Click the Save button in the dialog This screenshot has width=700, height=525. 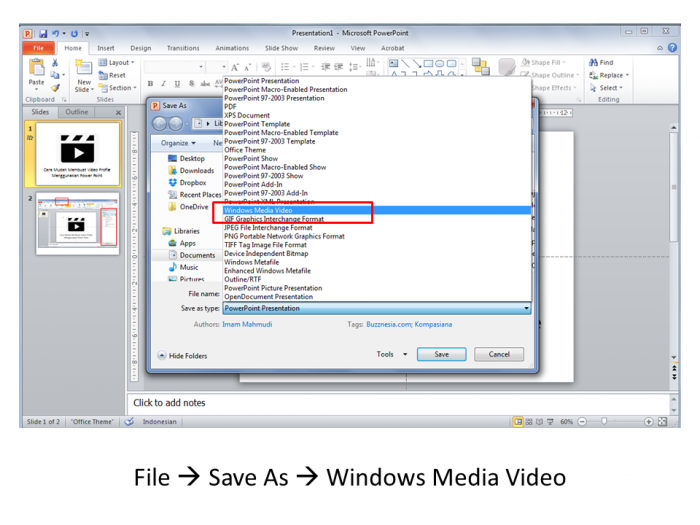click(x=441, y=354)
